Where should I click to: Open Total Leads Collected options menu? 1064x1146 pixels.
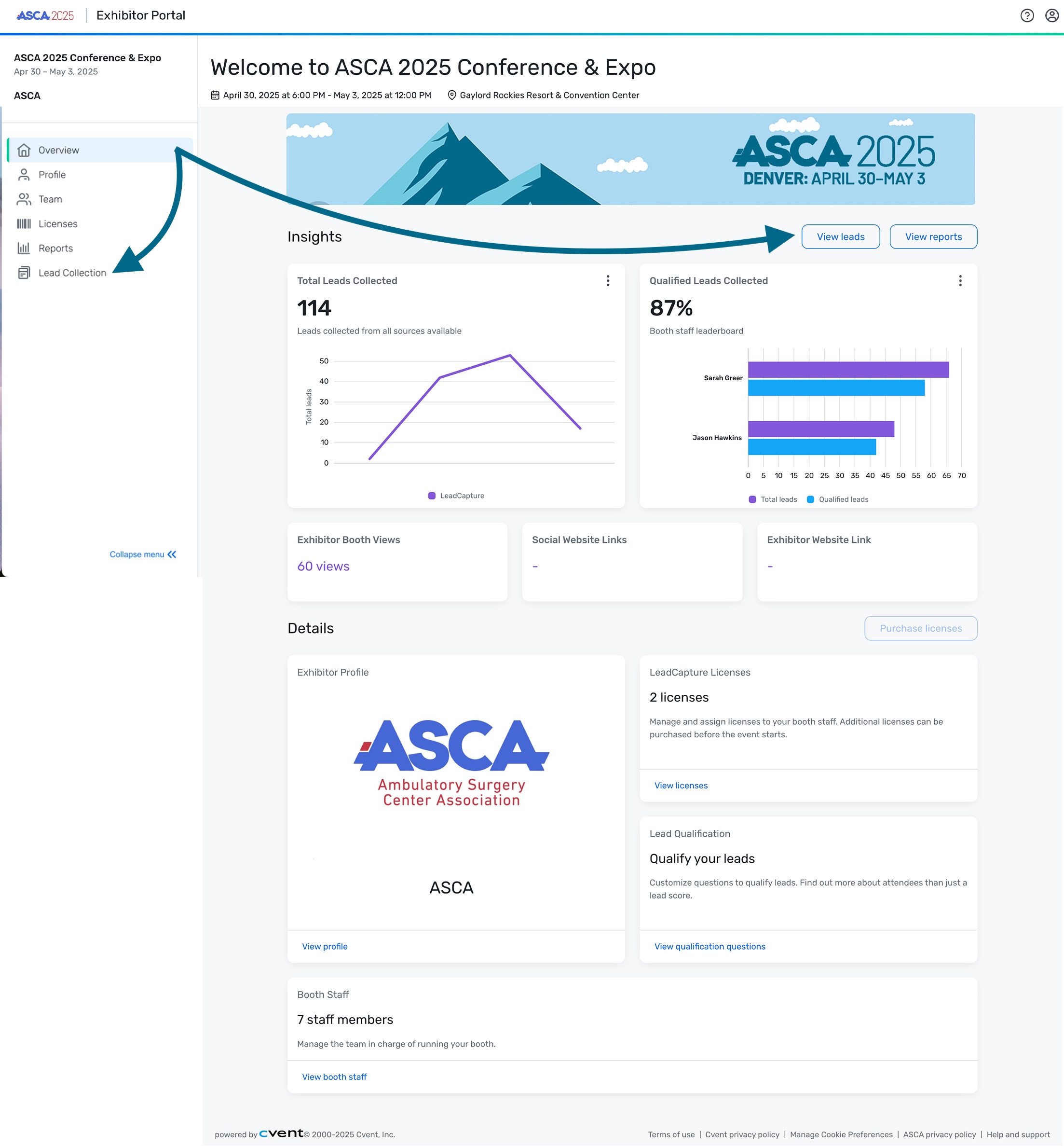(607, 280)
